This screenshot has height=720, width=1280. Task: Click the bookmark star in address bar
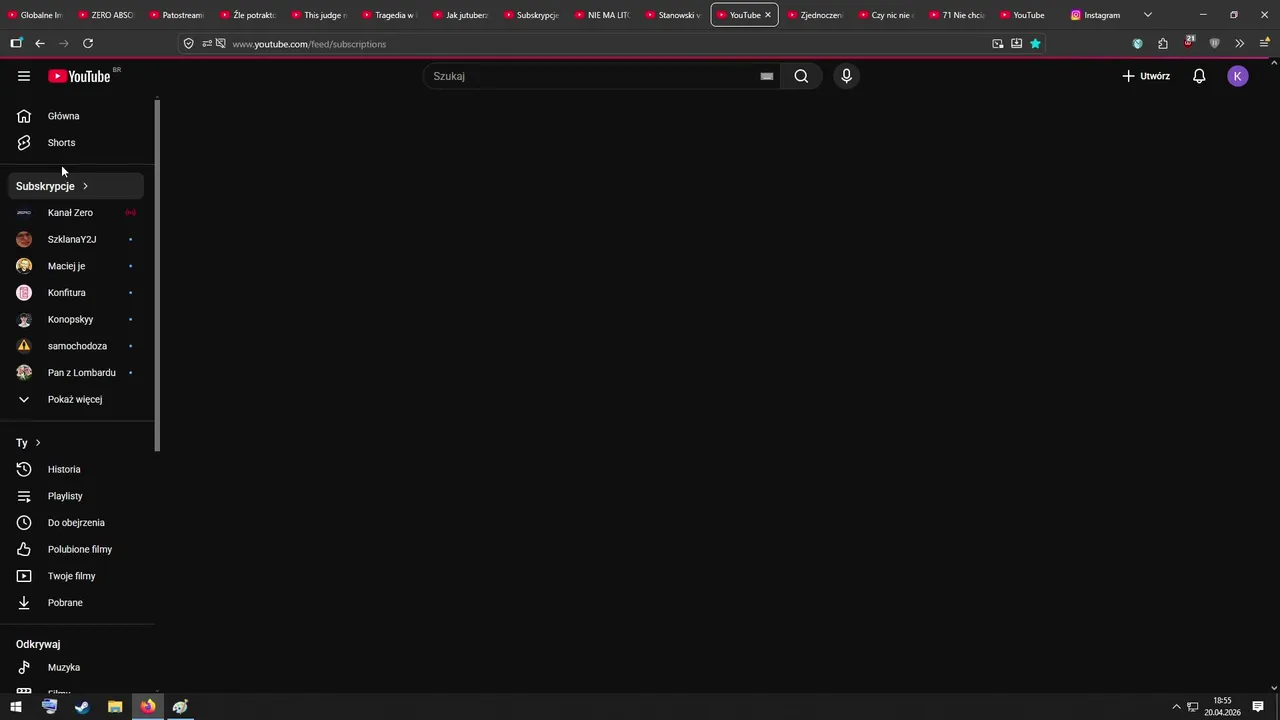(1035, 44)
